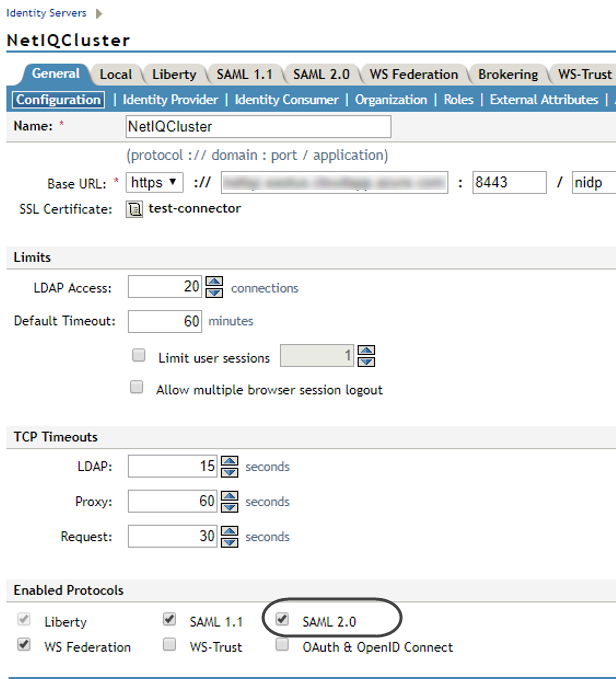Enable OAuth & OpenID Connect checkbox

pyautogui.click(x=282, y=645)
